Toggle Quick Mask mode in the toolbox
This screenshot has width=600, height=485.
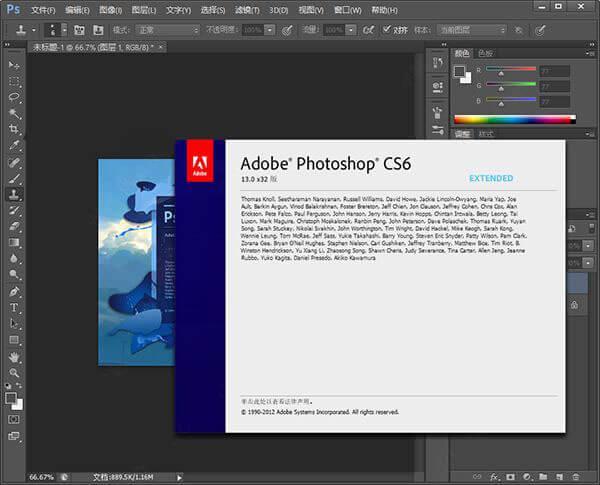[14, 420]
